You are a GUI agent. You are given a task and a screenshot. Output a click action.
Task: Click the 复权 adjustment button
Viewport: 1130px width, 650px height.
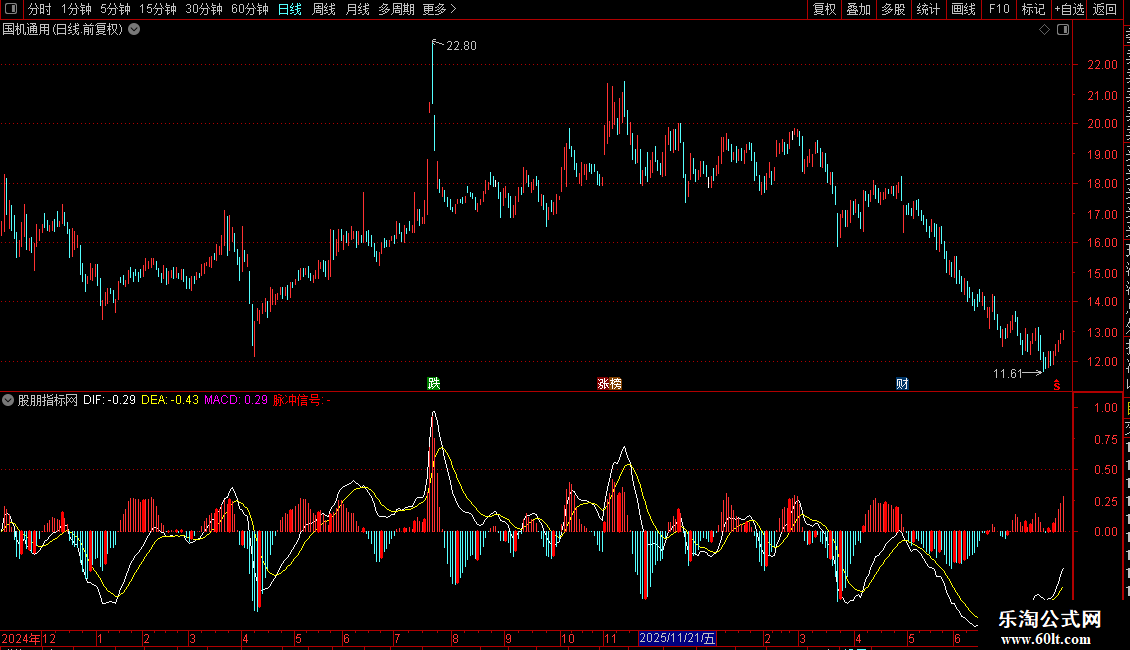pyautogui.click(x=824, y=9)
